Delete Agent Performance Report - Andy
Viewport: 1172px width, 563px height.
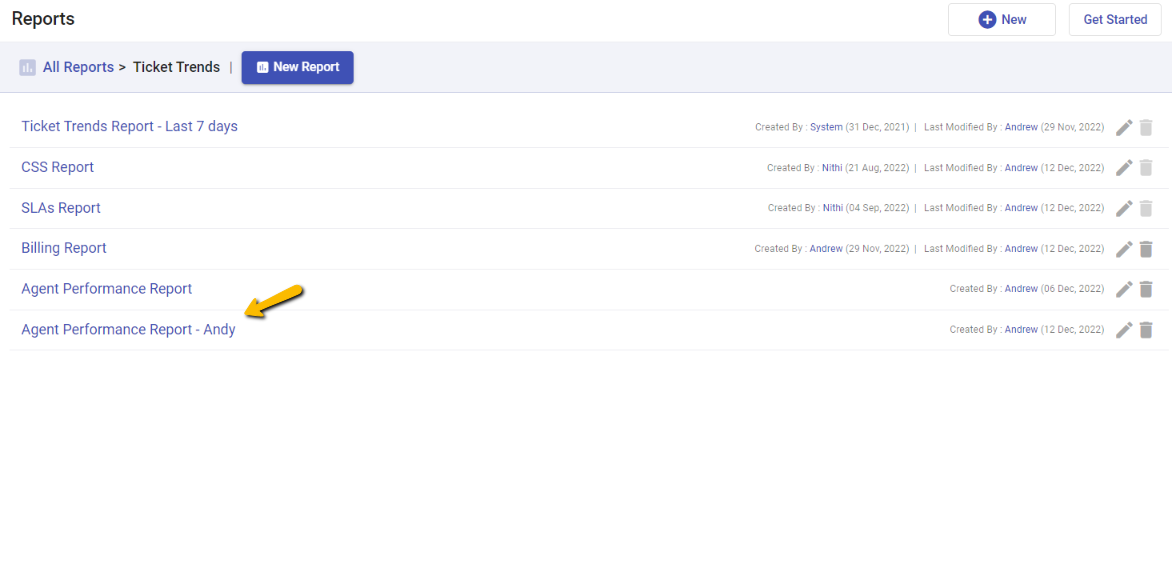(1146, 330)
